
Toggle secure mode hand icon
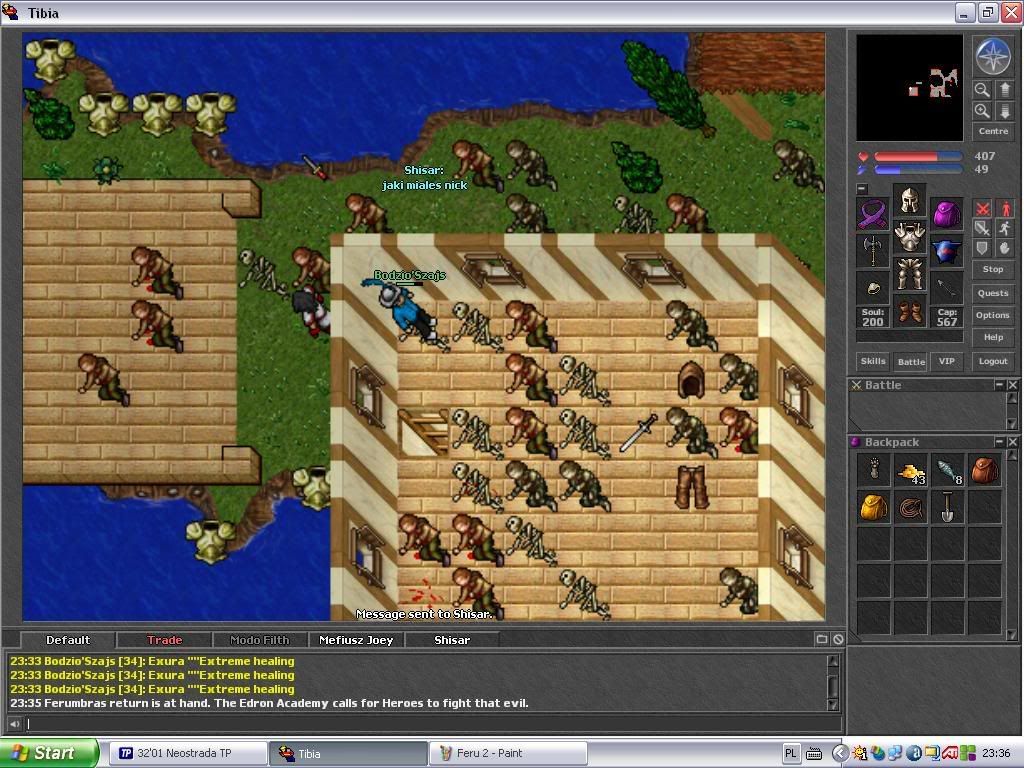pyautogui.click(x=1004, y=248)
